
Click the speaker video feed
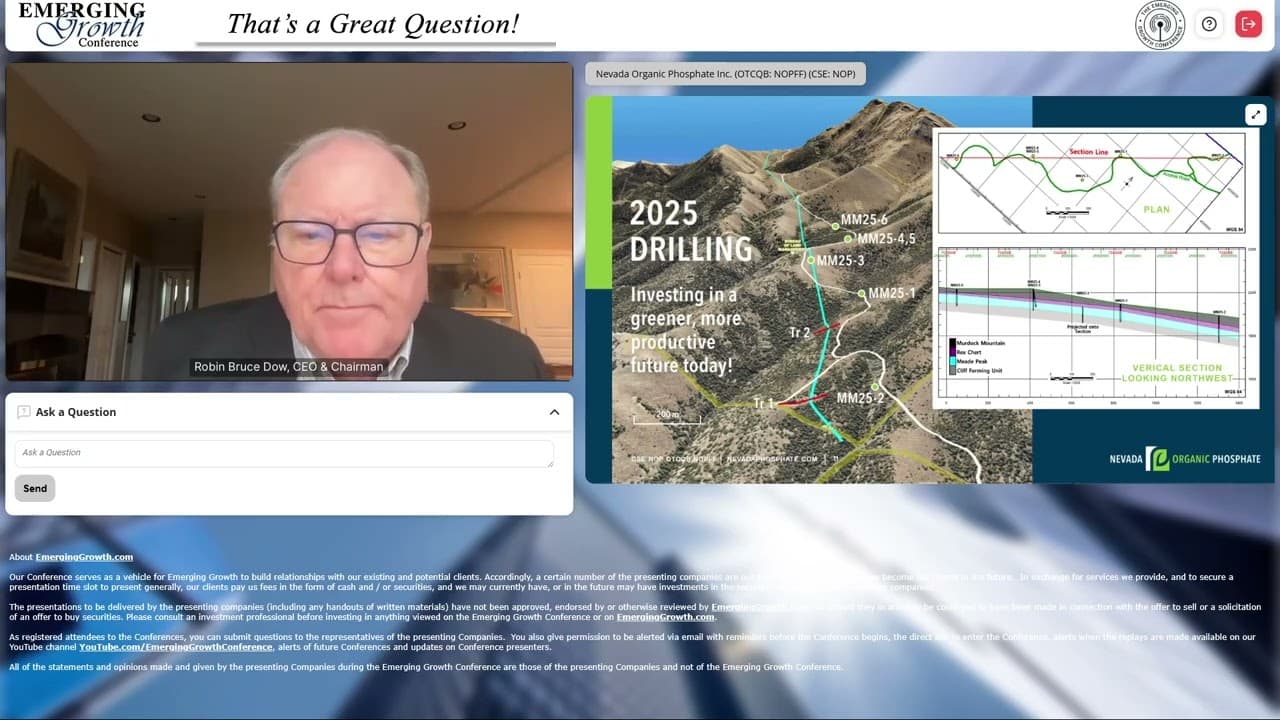click(289, 222)
